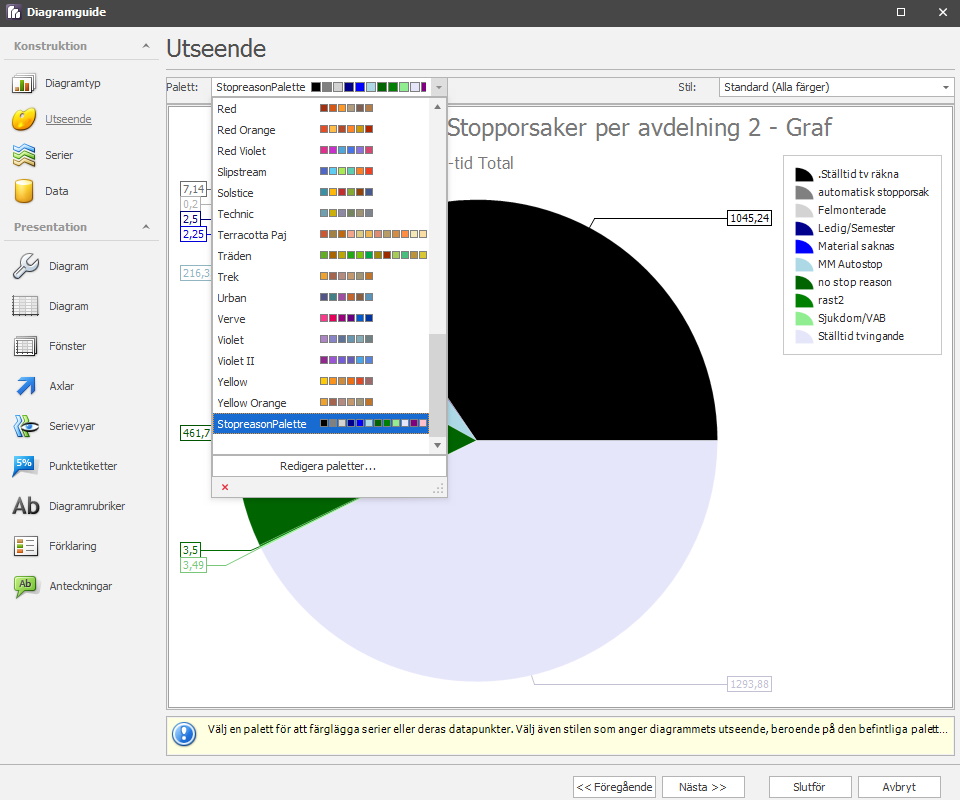Click the 461,7 data label
This screenshot has width=960, height=800.
point(196,433)
